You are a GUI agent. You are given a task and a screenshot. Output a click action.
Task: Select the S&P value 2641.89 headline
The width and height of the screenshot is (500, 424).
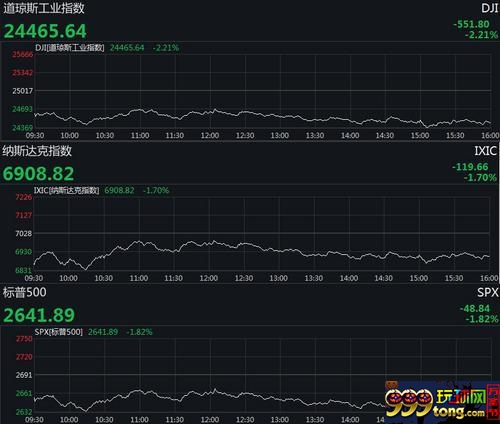tap(39, 315)
